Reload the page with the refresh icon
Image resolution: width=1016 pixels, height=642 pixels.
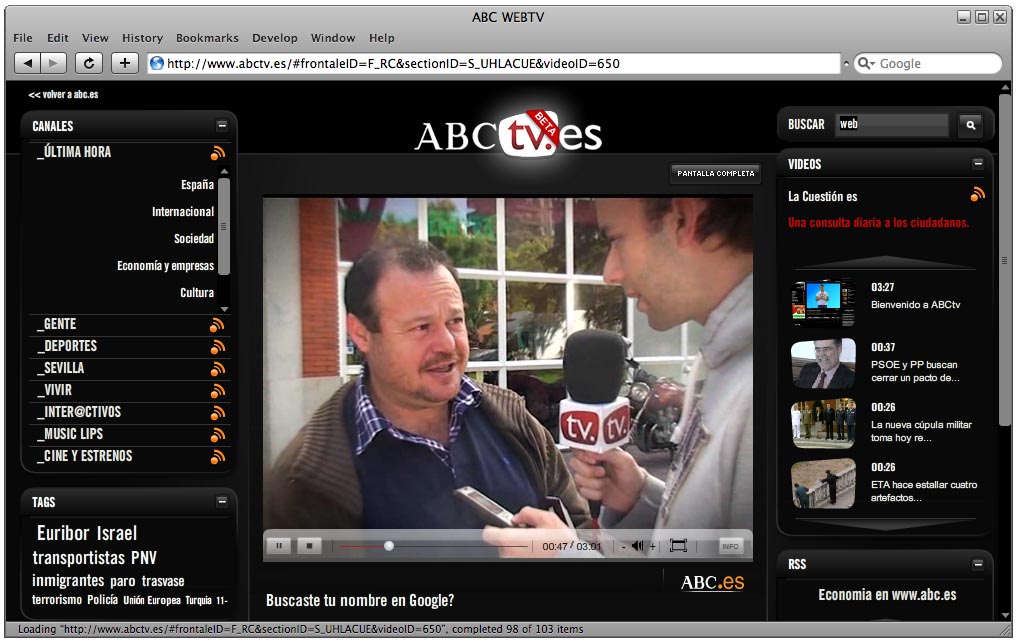[89, 63]
